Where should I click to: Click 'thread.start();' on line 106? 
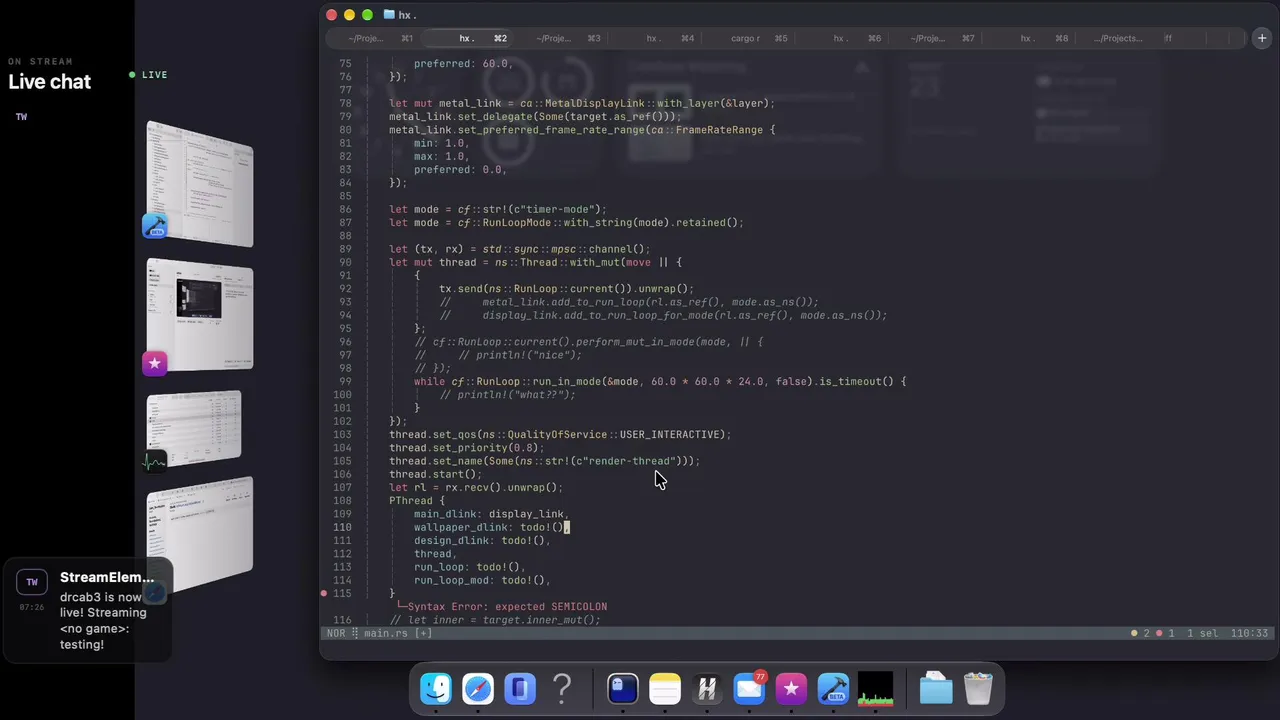tap(436, 474)
